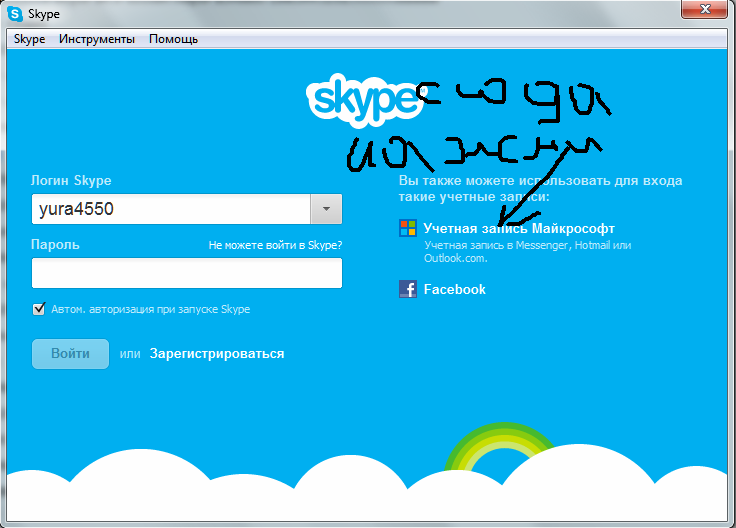Click the Microsoft account logo icon

point(407,228)
